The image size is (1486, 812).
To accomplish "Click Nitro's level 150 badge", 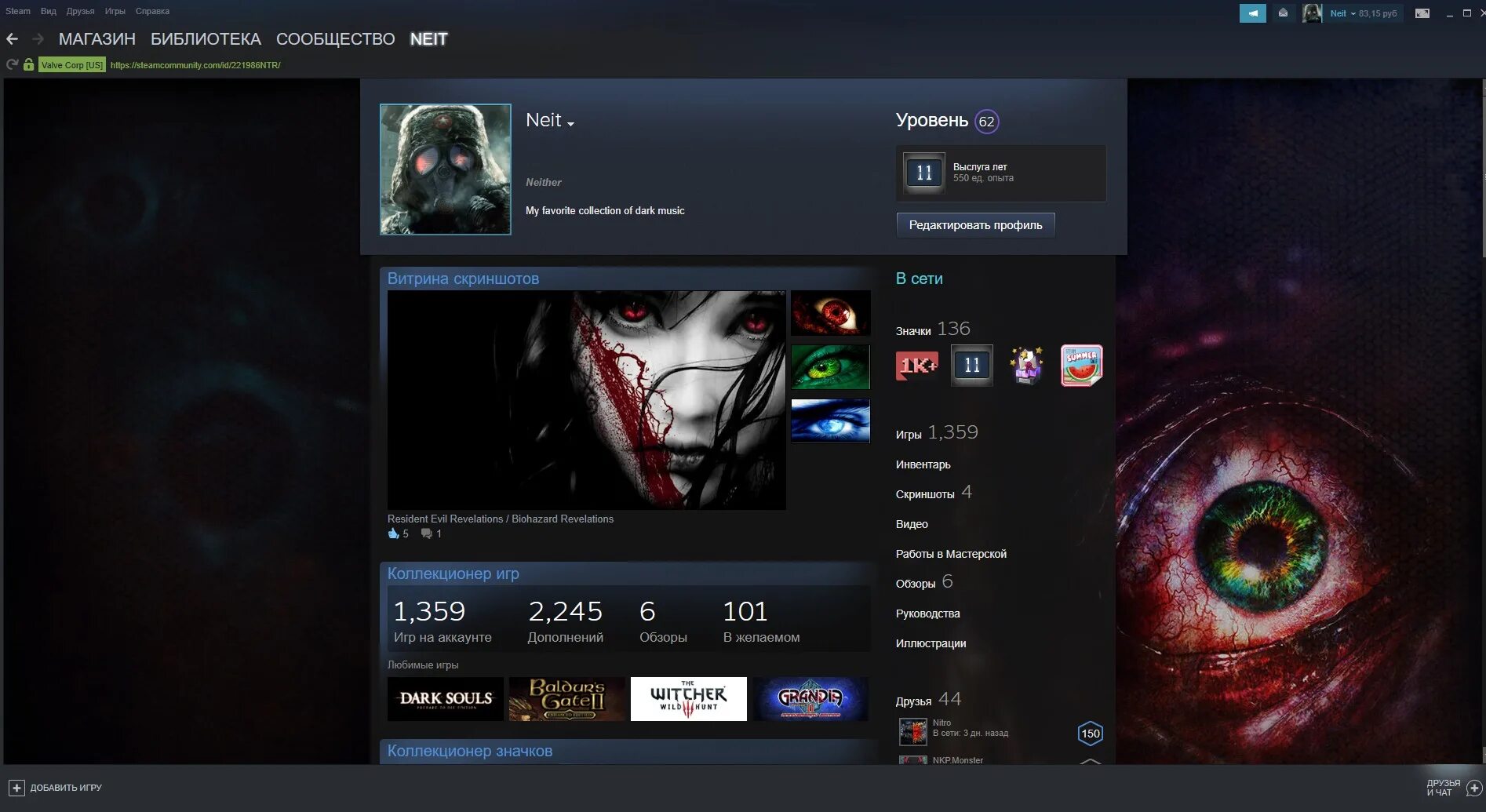I will pyautogui.click(x=1091, y=734).
